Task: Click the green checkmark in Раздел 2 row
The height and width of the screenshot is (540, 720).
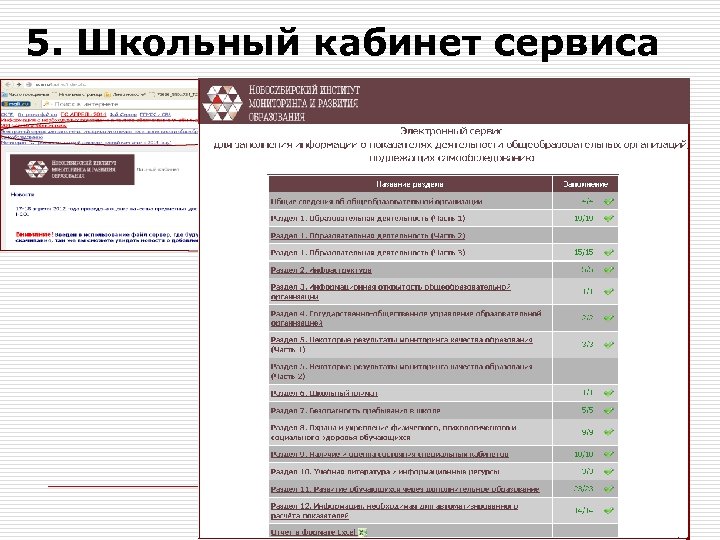Action: tap(608, 270)
